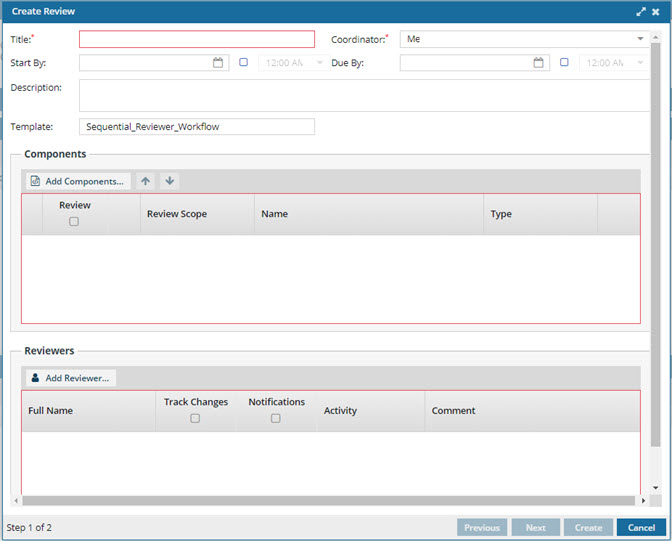Click the Review Scope column header
672x541 pixels.
pyautogui.click(x=197, y=214)
